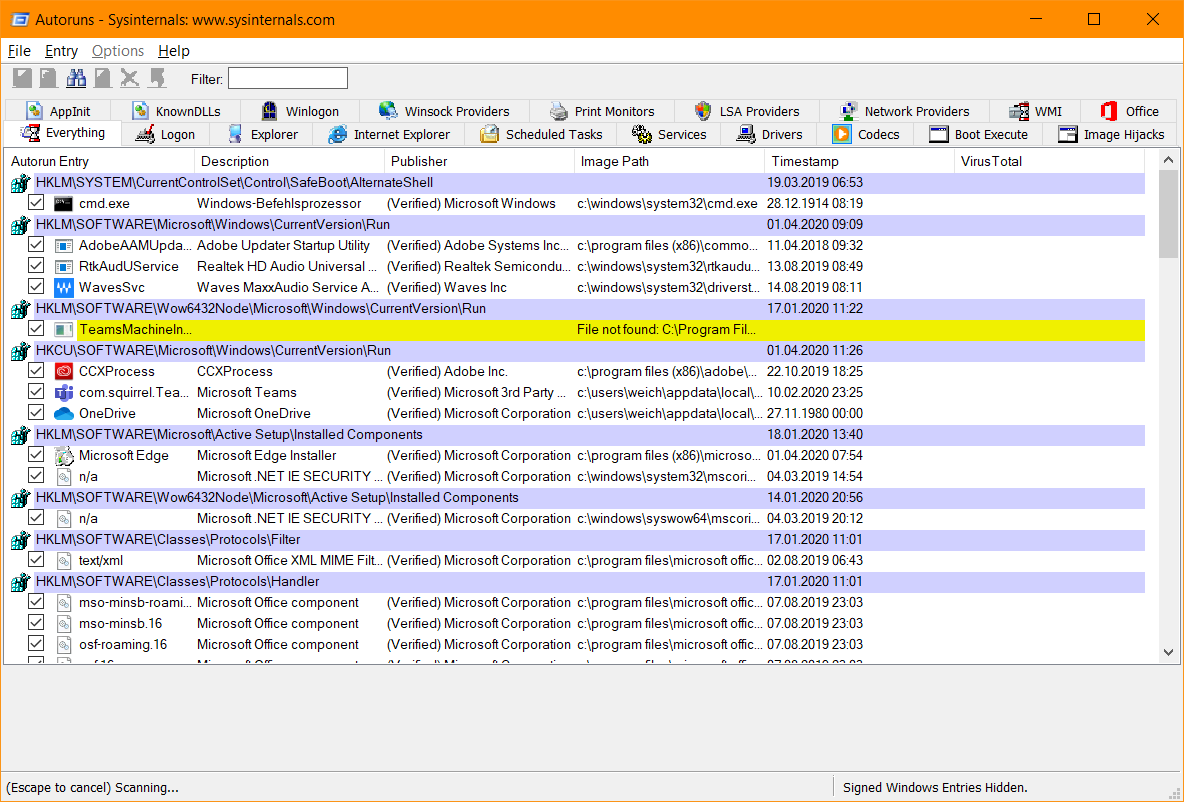
Task: Toggle the CCXProcess checkbox
Action: (35, 371)
